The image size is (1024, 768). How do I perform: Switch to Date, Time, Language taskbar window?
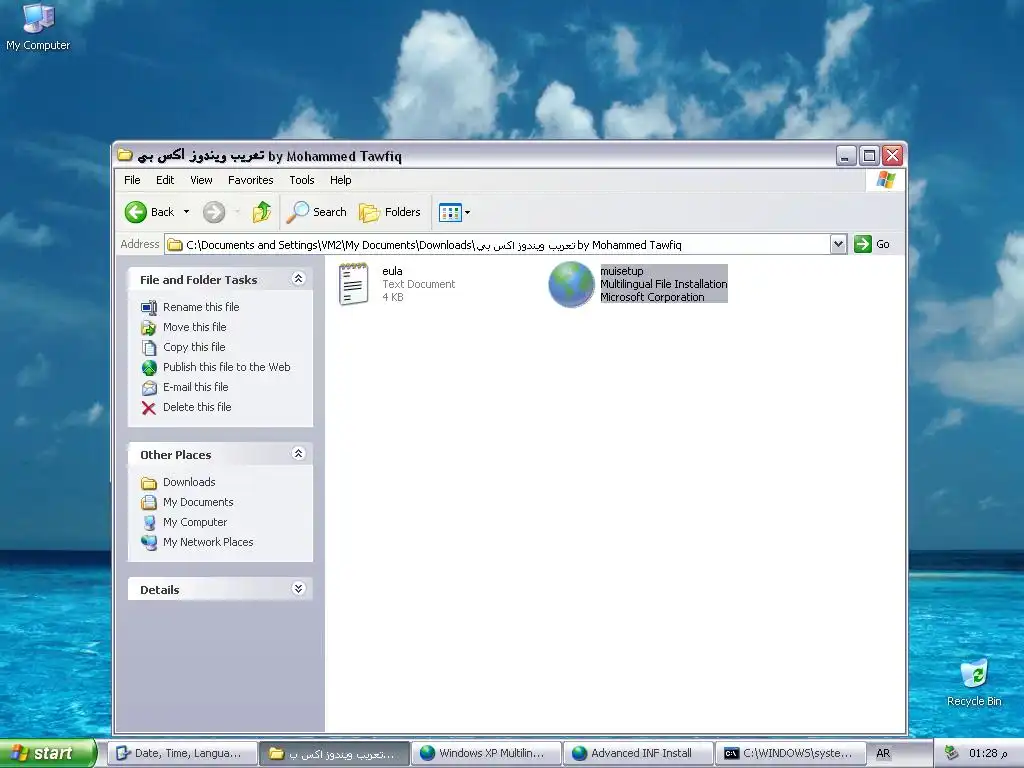click(x=182, y=753)
